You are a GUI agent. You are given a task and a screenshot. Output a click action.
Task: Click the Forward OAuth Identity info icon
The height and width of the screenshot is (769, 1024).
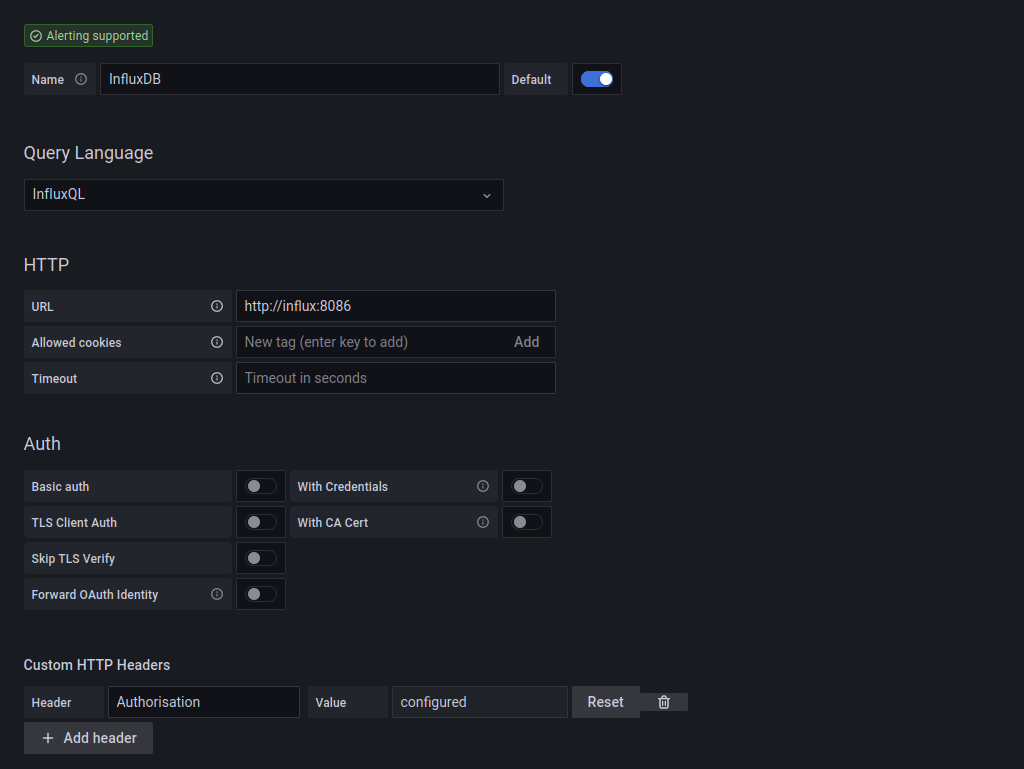217,594
